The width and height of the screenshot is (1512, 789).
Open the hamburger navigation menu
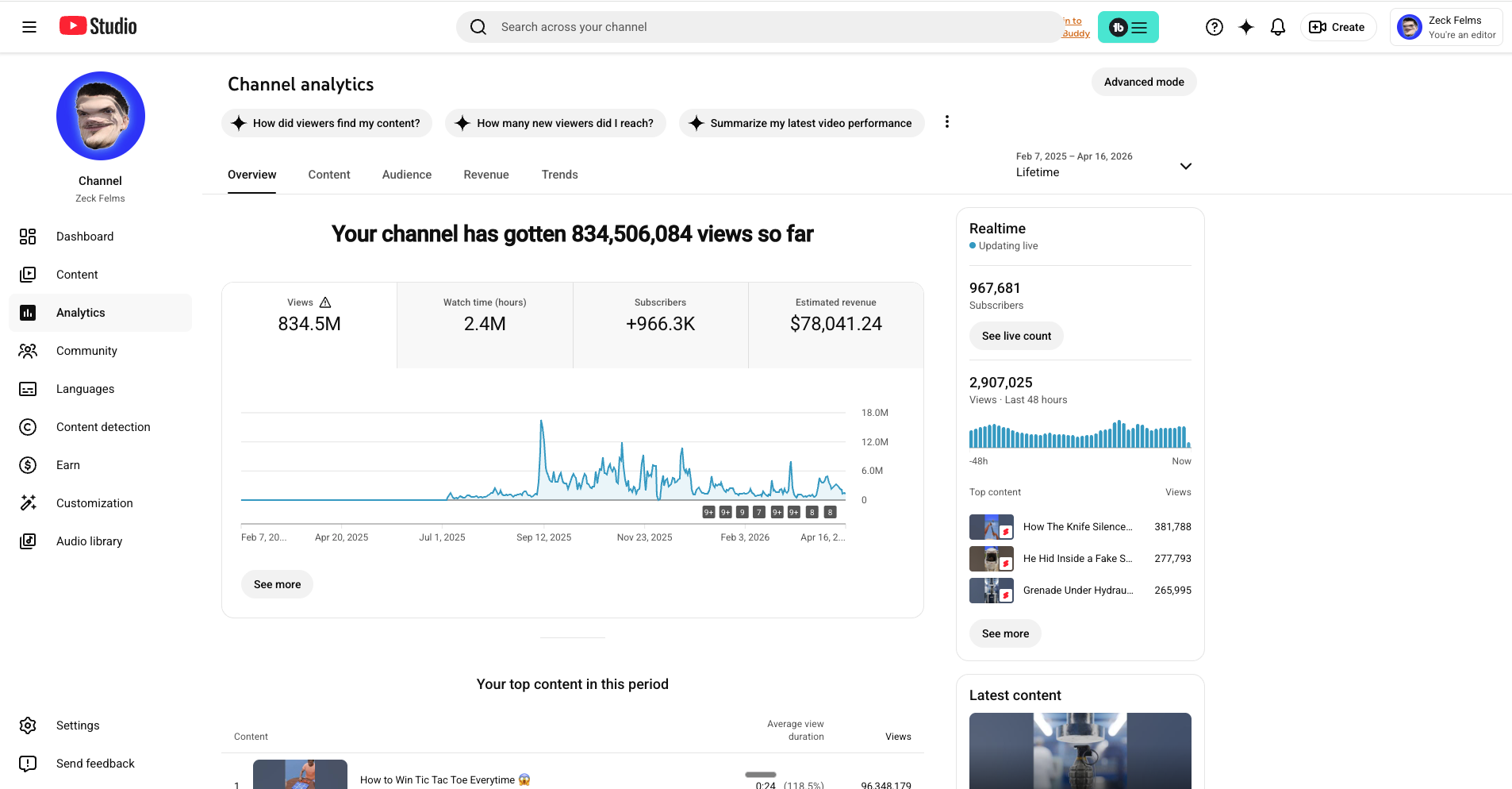pyautogui.click(x=29, y=26)
